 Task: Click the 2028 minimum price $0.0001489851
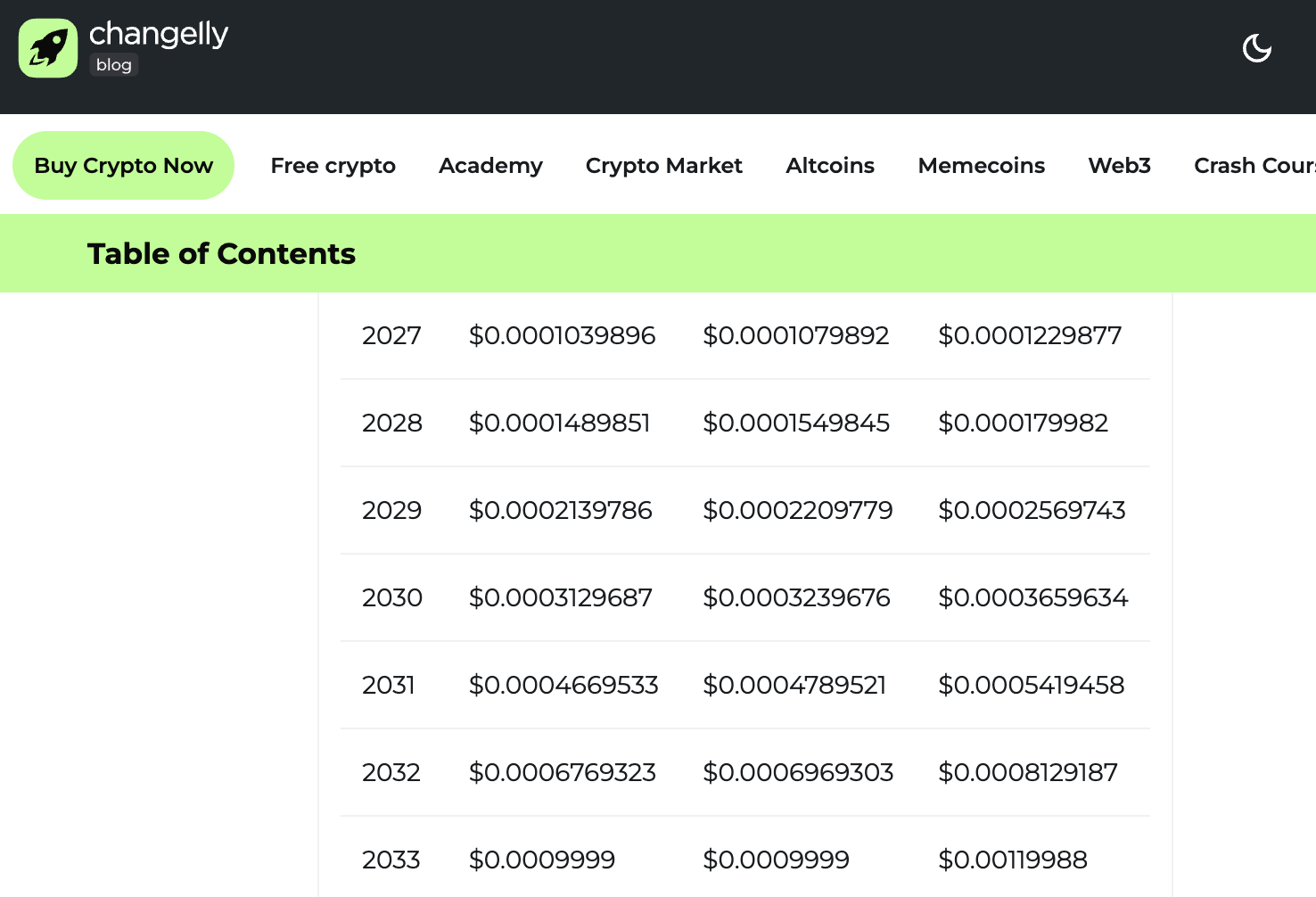[560, 424]
